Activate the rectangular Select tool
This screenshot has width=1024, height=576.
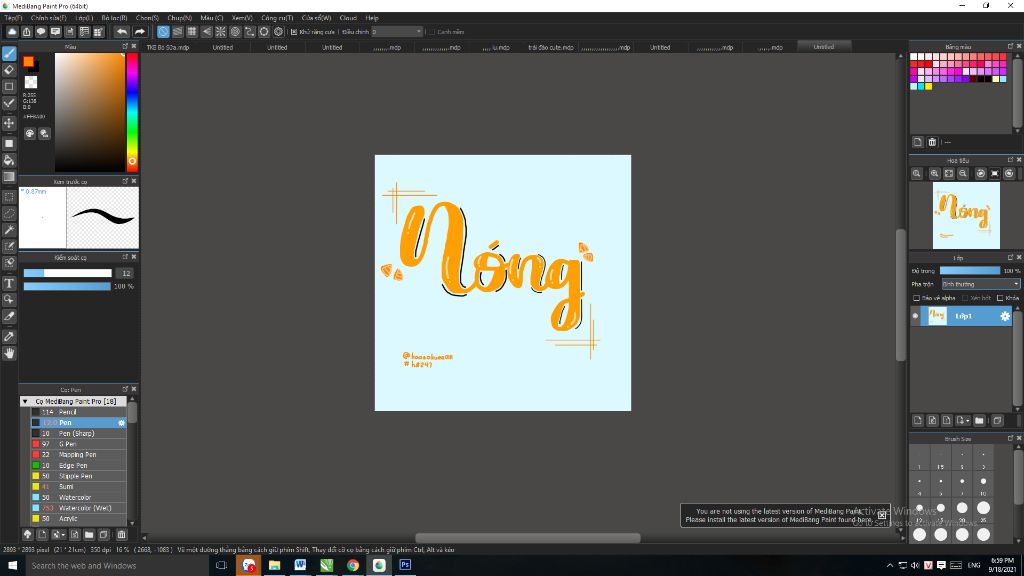pos(9,197)
